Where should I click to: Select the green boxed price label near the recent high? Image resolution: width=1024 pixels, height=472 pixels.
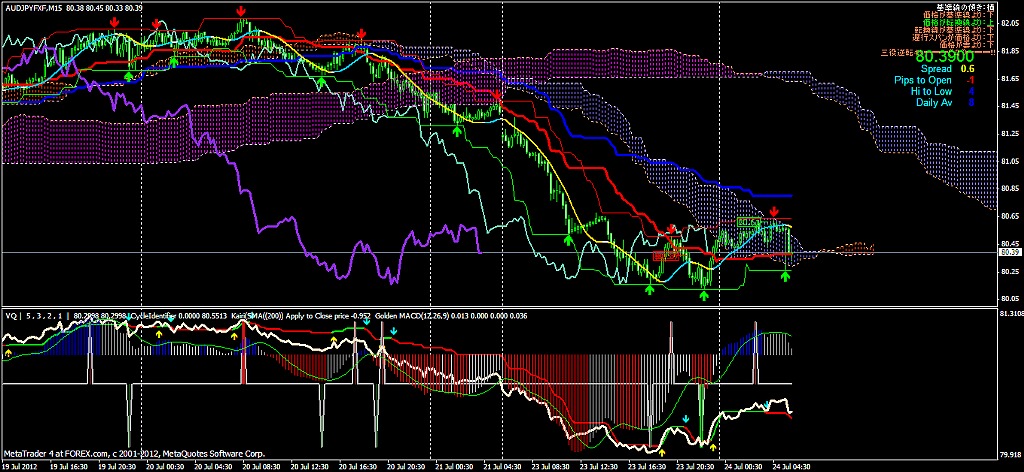[748, 222]
